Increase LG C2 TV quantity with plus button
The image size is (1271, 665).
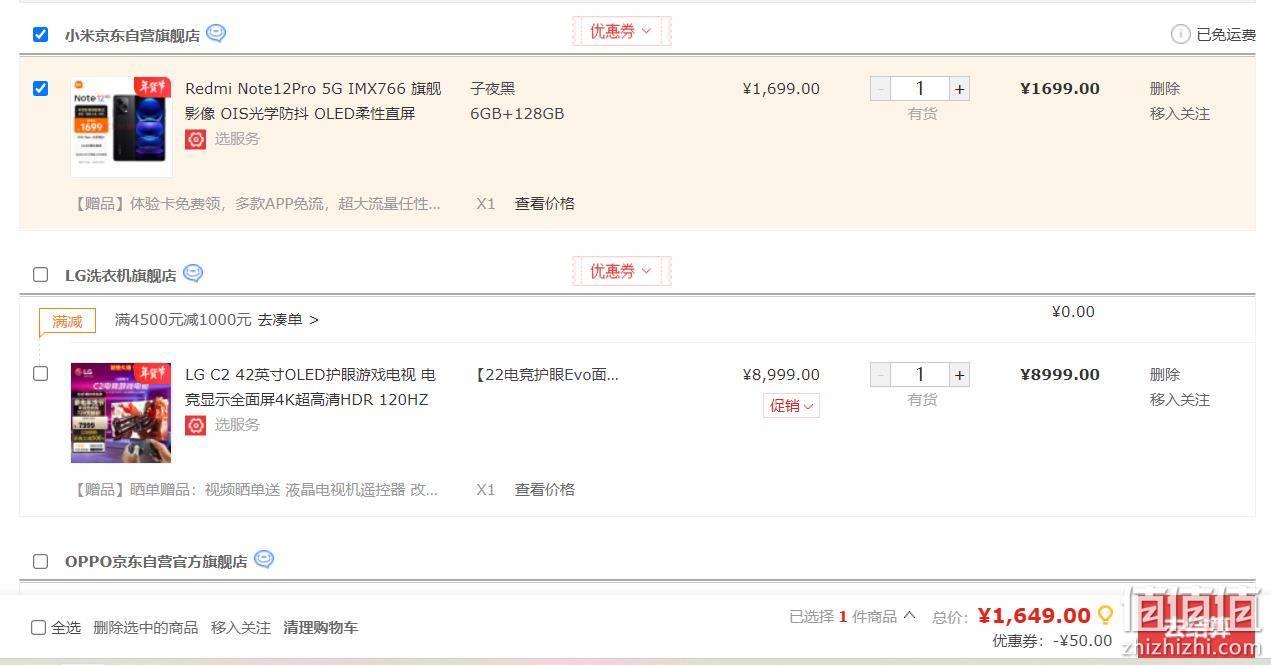click(x=960, y=375)
